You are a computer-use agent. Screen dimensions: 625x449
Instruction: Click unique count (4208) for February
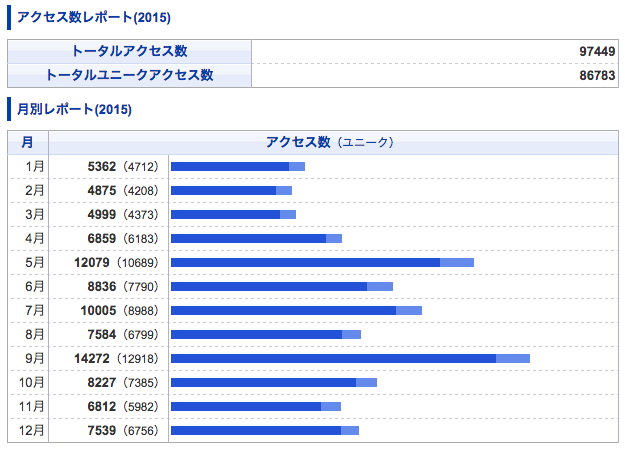[141, 191]
